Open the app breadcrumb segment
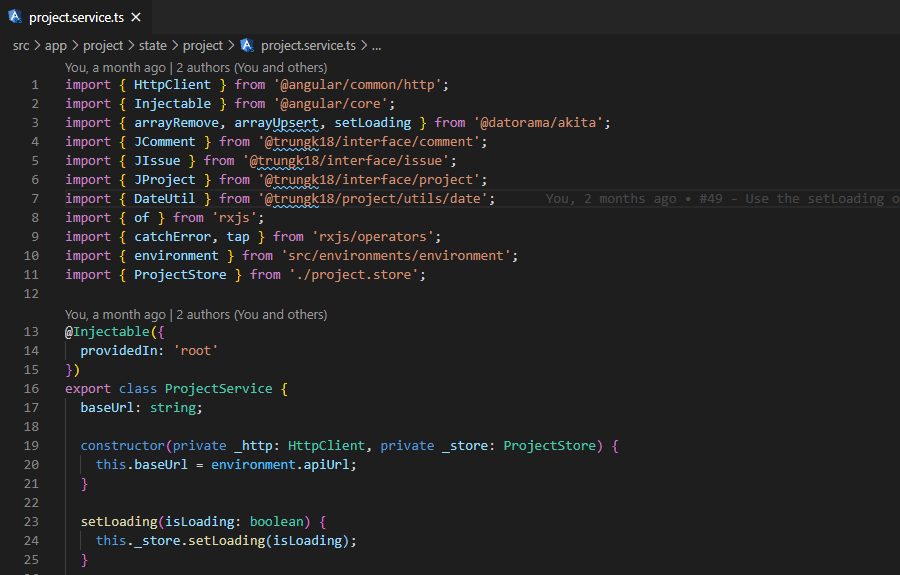This screenshot has width=900, height=575. click(x=56, y=45)
